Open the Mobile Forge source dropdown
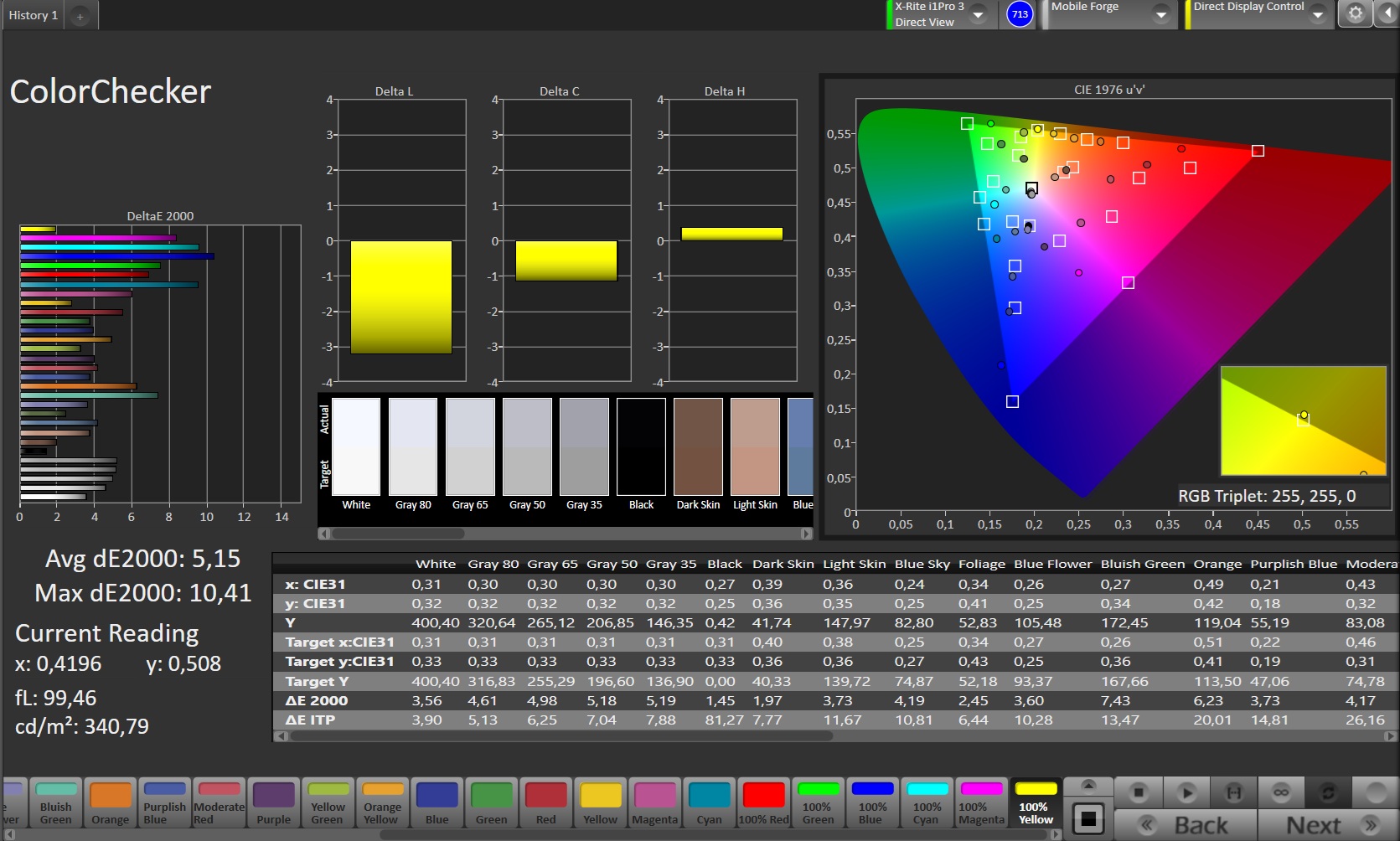This screenshot has width=1400, height=841. click(1160, 14)
